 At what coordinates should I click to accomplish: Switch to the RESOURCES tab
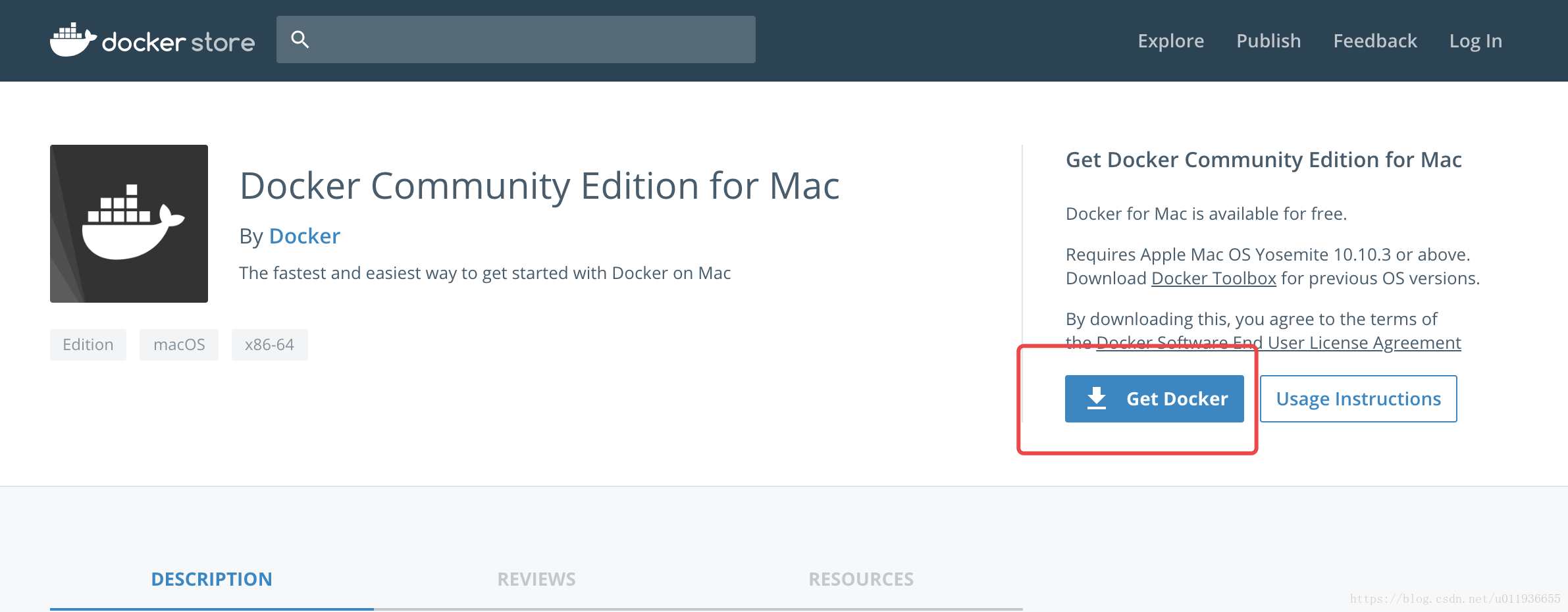coord(861,579)
